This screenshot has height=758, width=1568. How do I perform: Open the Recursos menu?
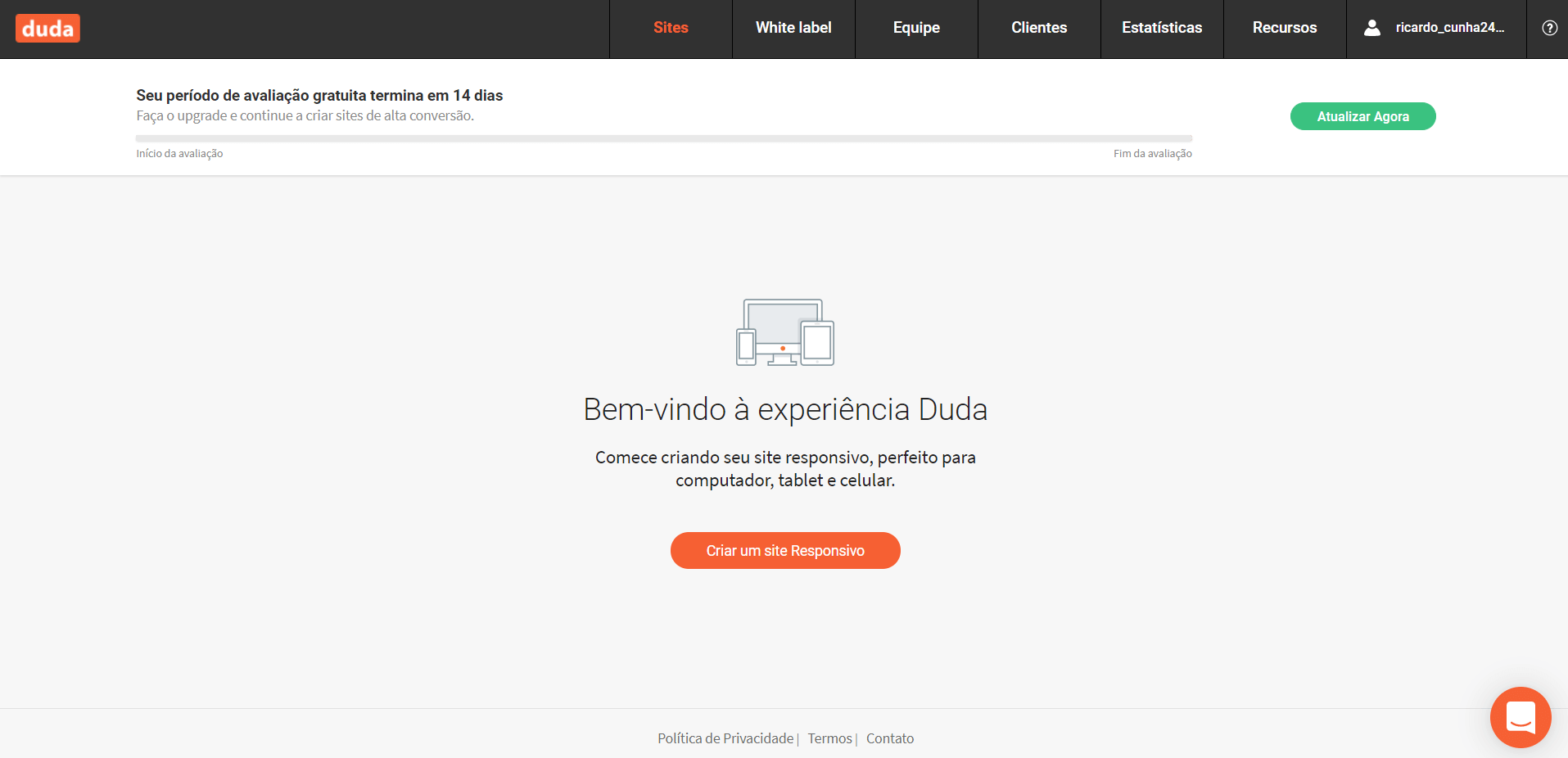pos(1285,28)
